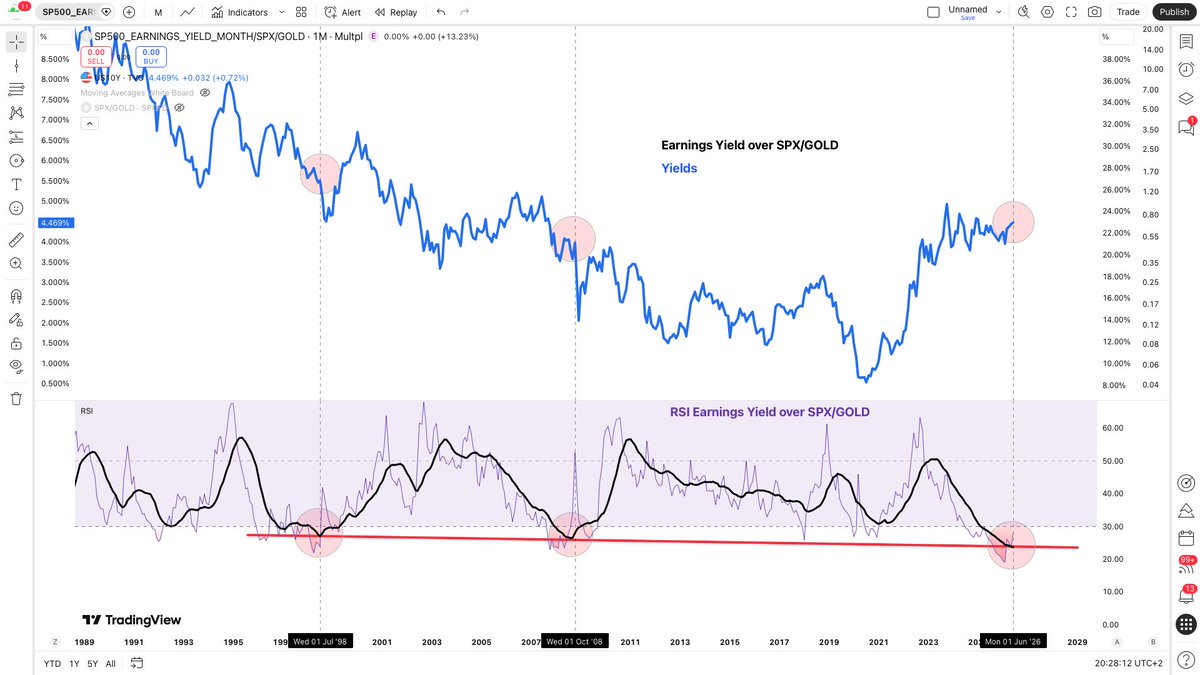
Task: Open the Calendar panel
Action: pyautogui.click(x=1186, y=537)
